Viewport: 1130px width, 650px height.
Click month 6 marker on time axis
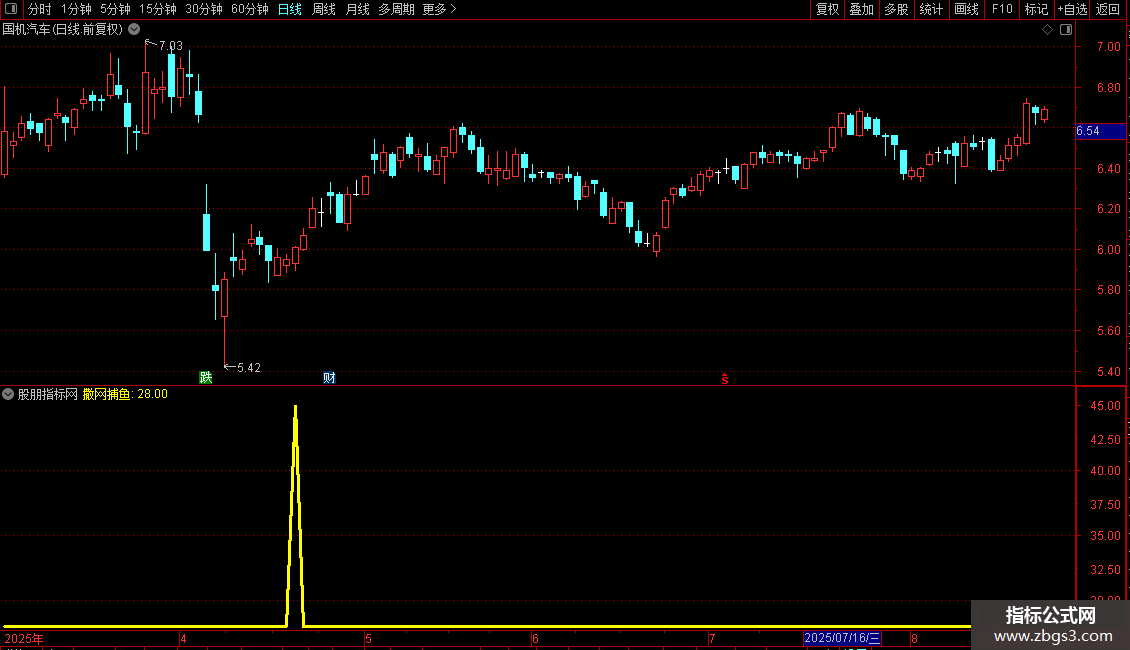pos(535,638)
